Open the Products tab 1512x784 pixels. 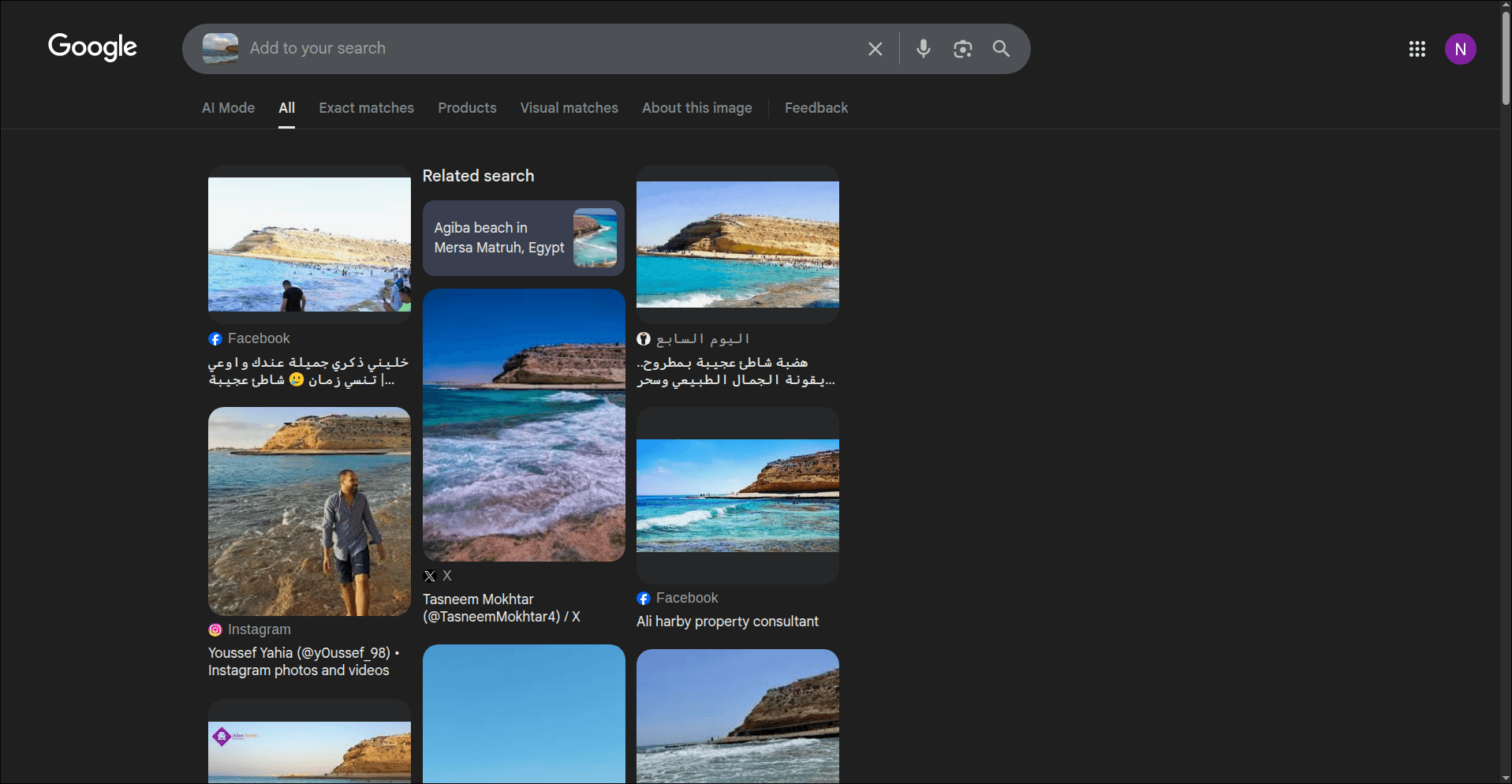point(467,108)
